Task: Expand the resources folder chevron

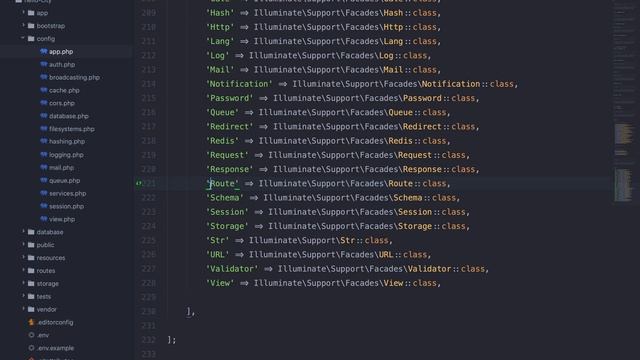Action: [x=23, y=258]
